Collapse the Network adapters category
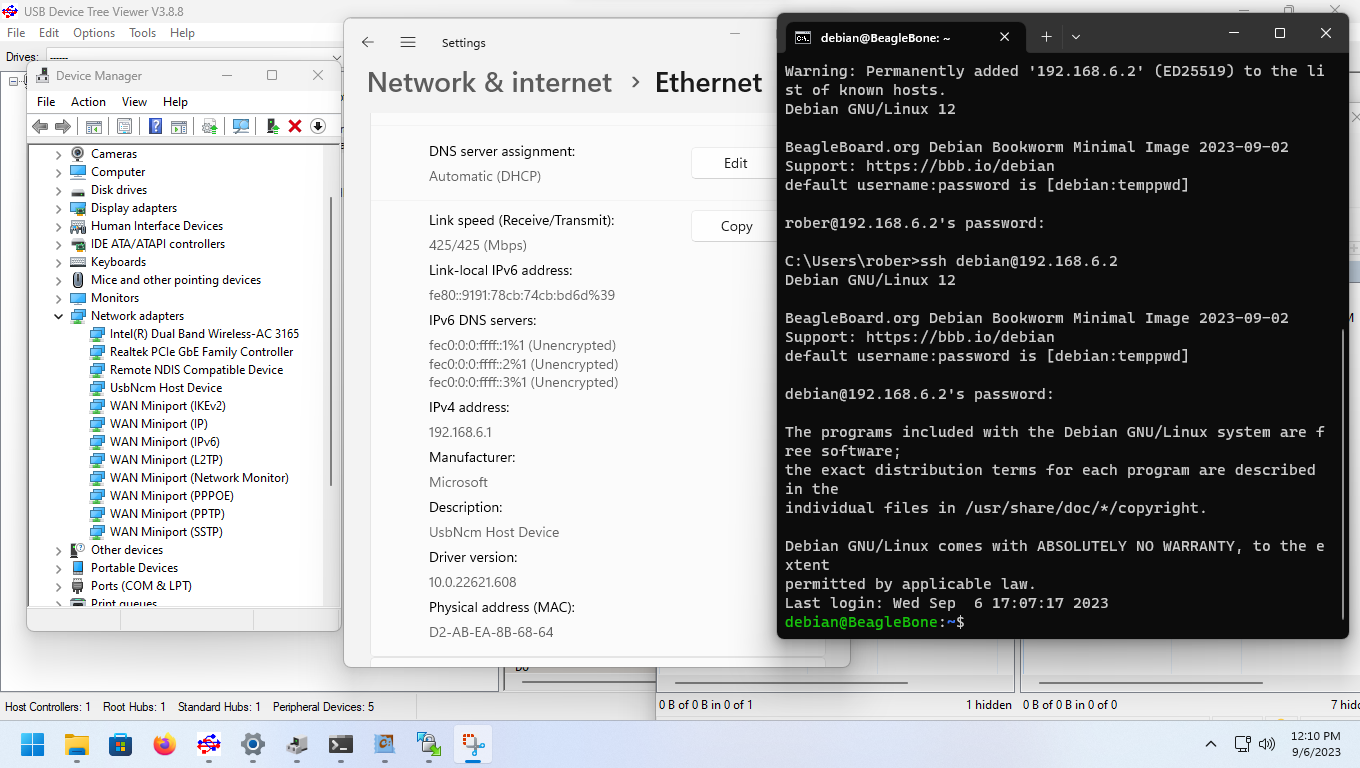The width and height of the screenshot is (1360, 768). pos(59,316)
